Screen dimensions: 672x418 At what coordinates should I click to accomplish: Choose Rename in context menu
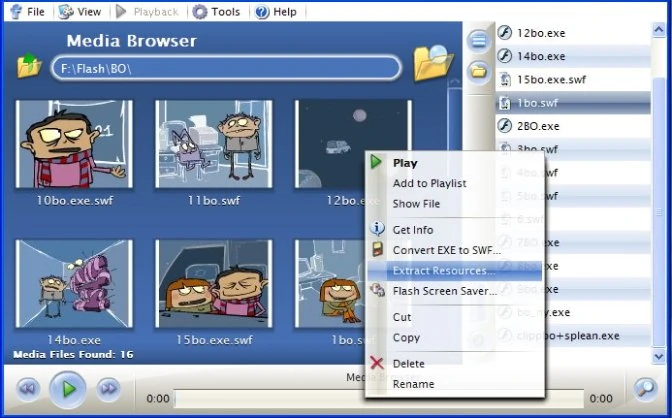(x=455, y=384)
